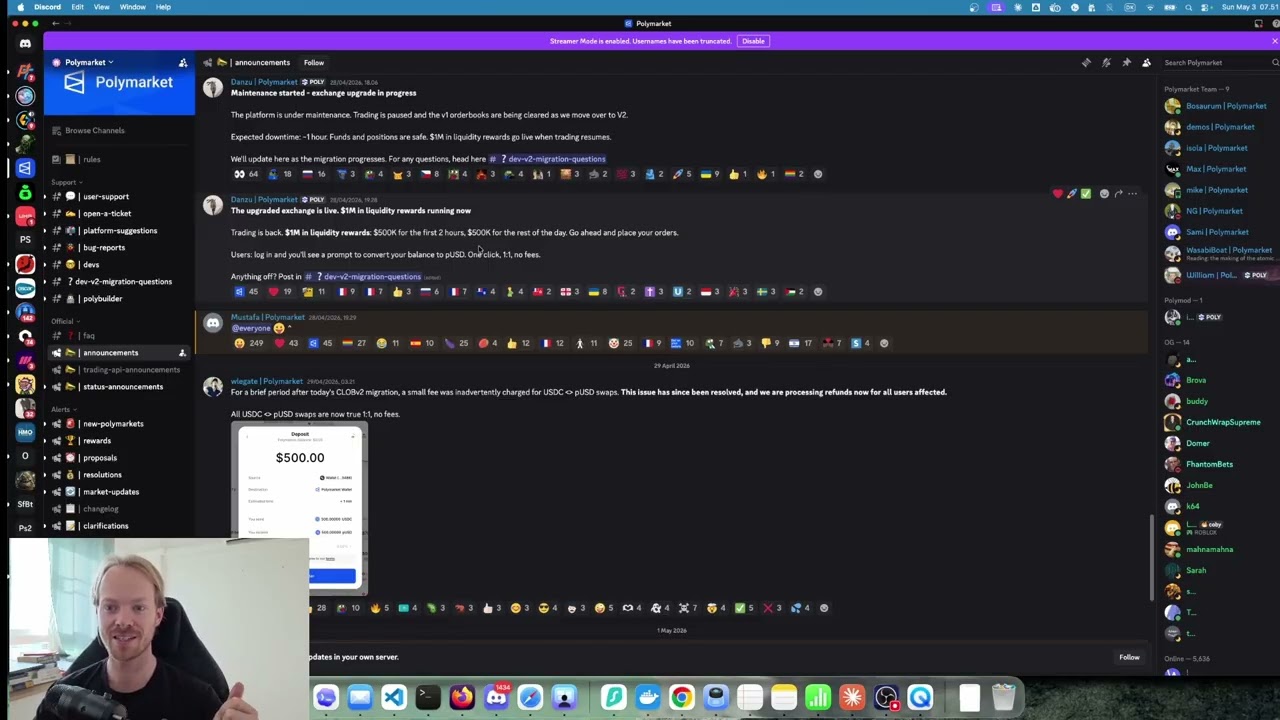
Task: Open the Apple menu
Action: click(x=19, y=7)
